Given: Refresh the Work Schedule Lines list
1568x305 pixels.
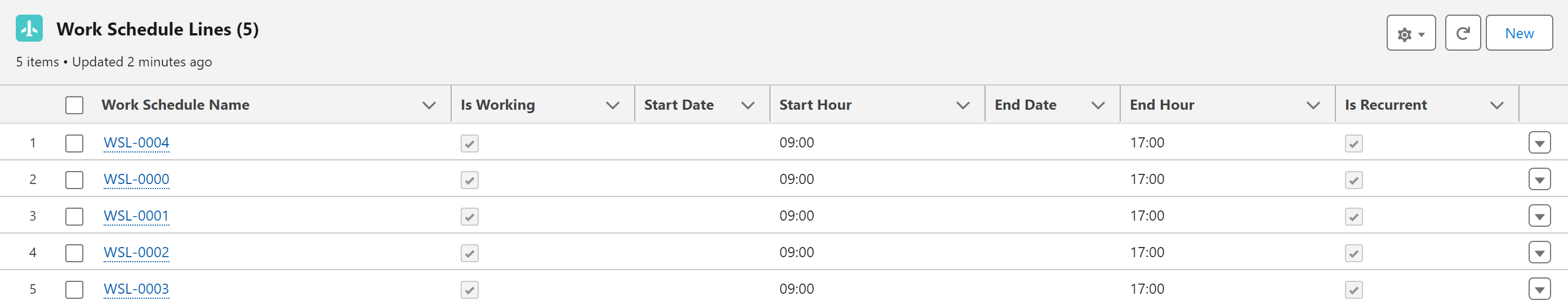Looking at the screenshot, I should coord(1462,33).
